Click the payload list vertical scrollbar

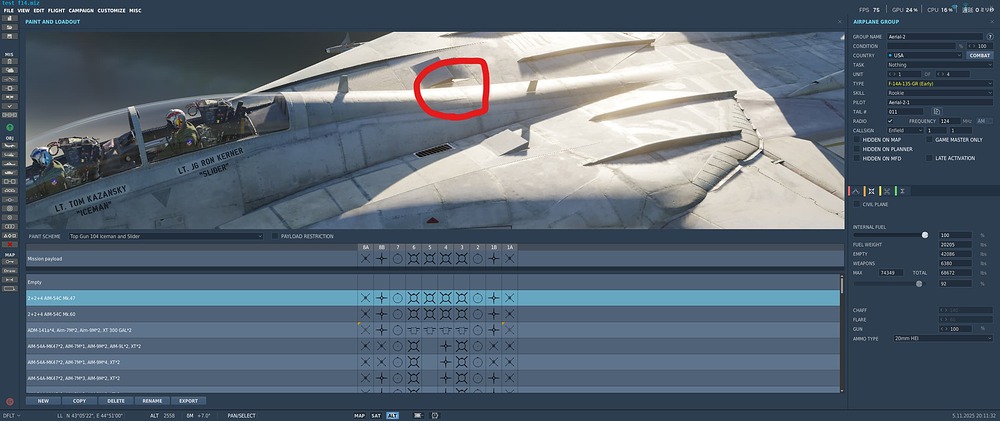[842, 334]
